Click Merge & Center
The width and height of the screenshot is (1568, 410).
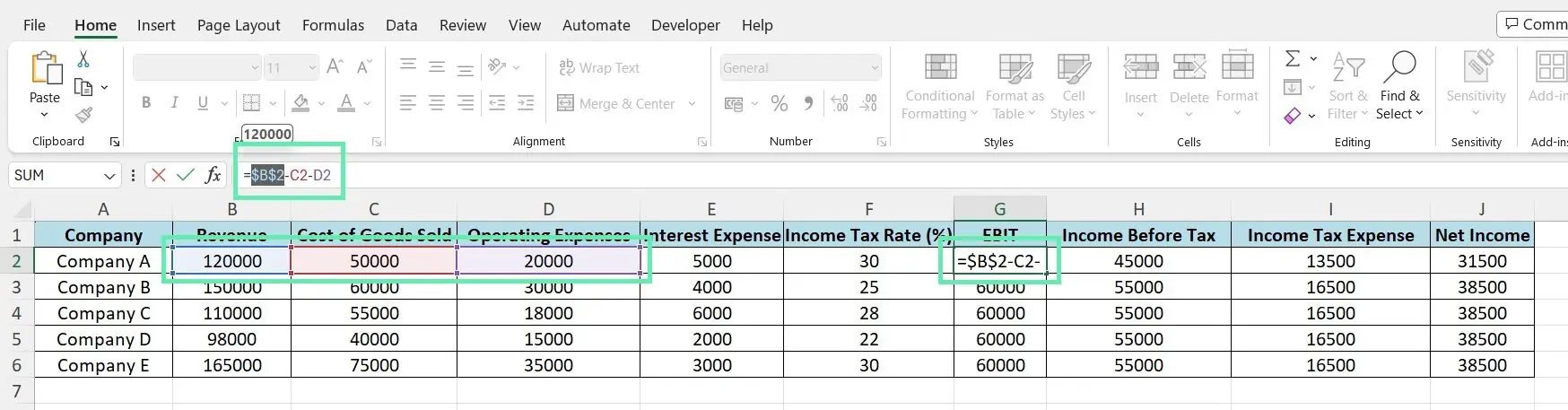[x=616, y=103]
